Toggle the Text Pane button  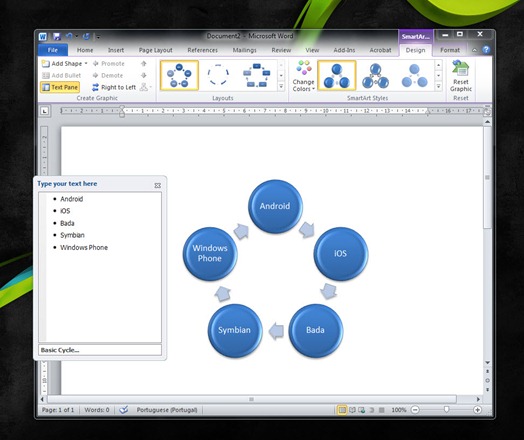[x=60, y=87]
